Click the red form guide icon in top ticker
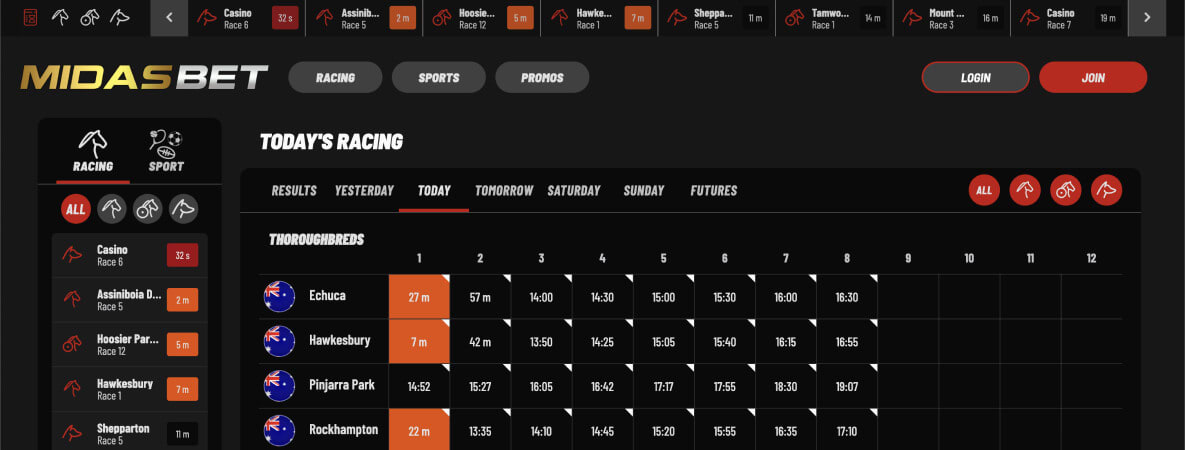This screenshot has height=450, width=1185. pyautogui.click(x=30, y=17)
